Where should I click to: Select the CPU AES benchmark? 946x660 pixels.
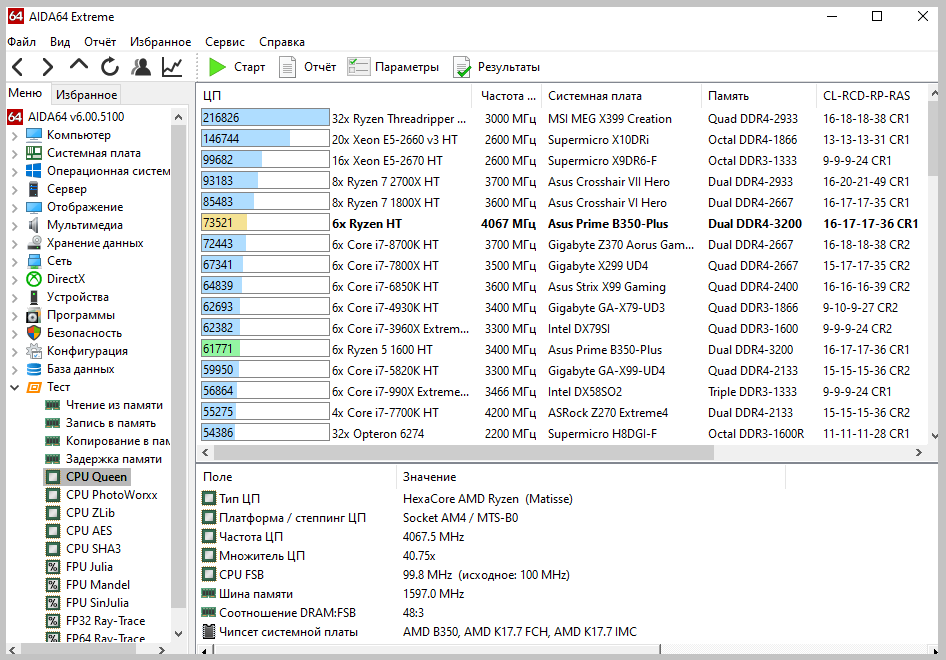click(89, 531)
